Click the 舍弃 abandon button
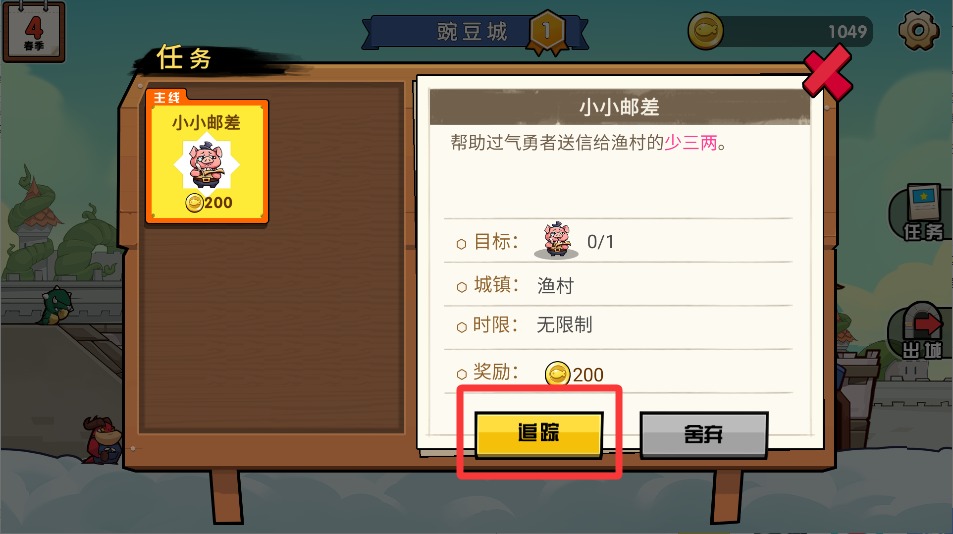Screen dimensions: 953x534 pyautogui.click(x=704, y=434)
